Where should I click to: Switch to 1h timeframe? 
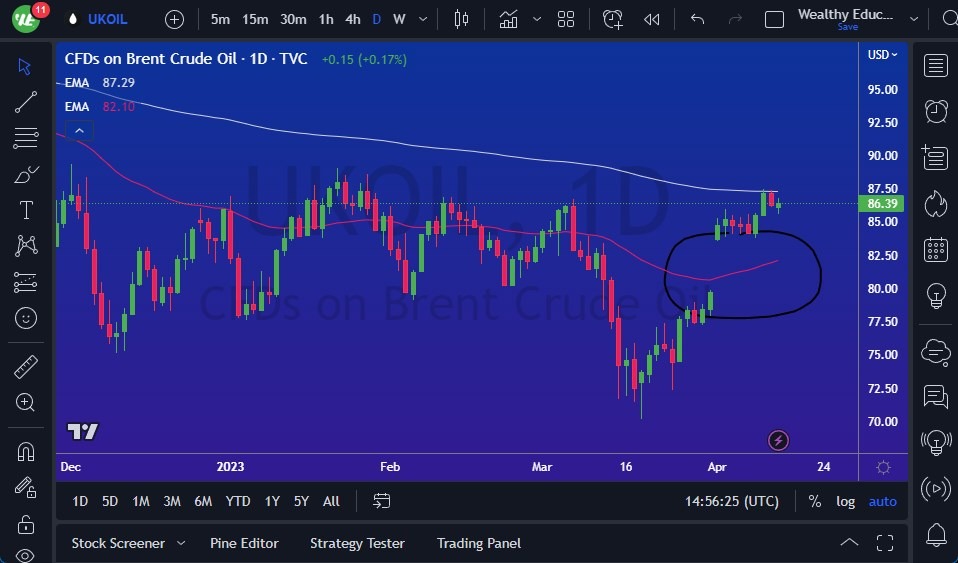click(x=326, y=20)
